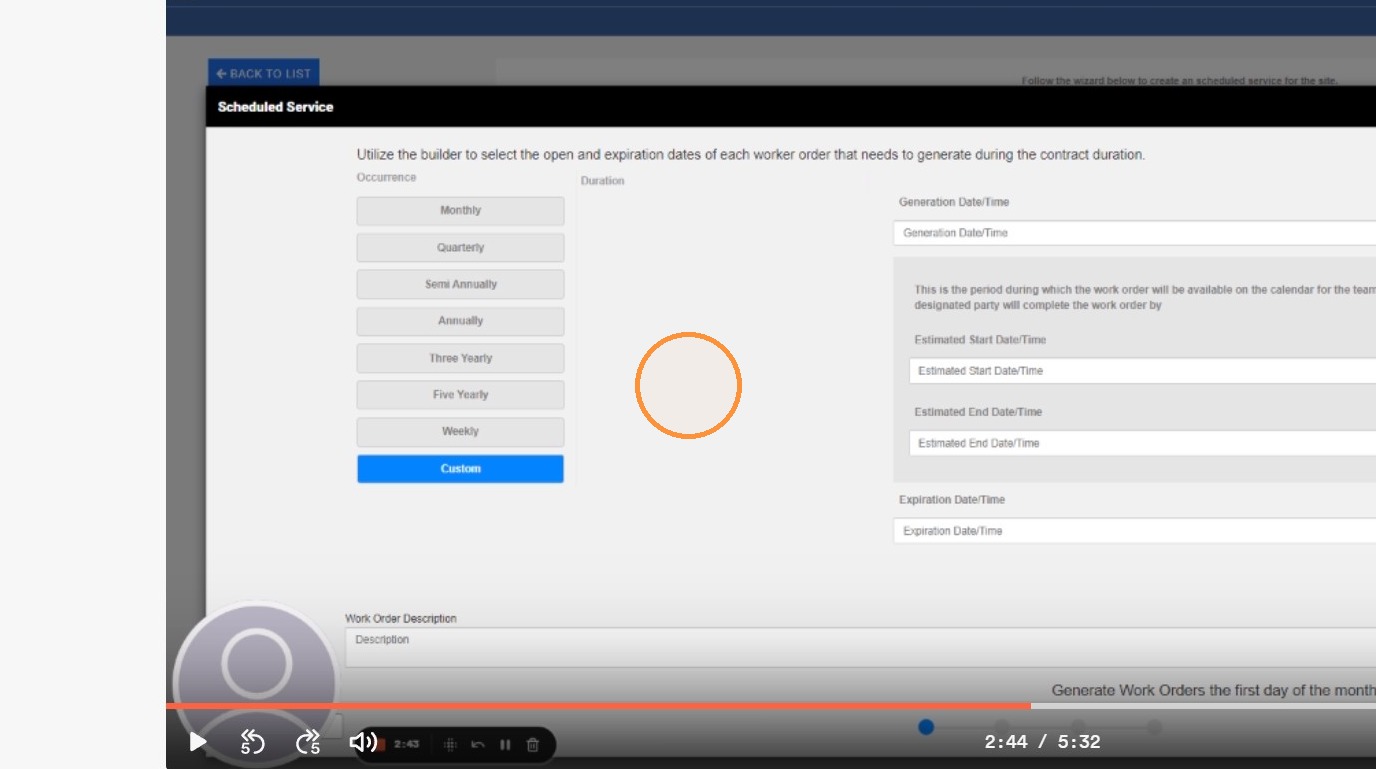Skip forward 5 seconds
This screenshot has height=769, width=1376.
(308, 742)
